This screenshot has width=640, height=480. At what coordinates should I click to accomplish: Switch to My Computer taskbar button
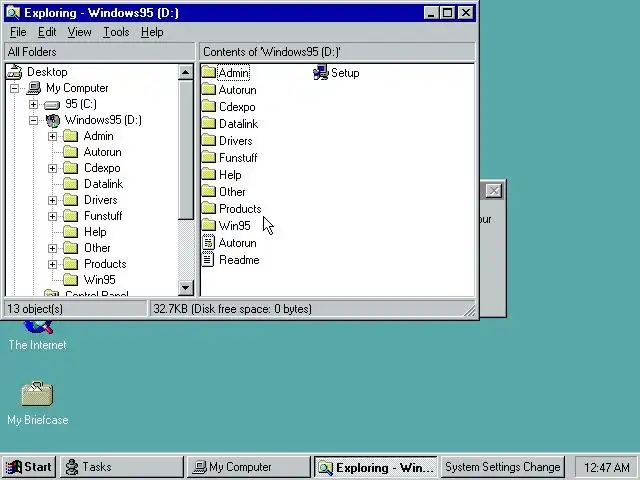coord(249,467)
